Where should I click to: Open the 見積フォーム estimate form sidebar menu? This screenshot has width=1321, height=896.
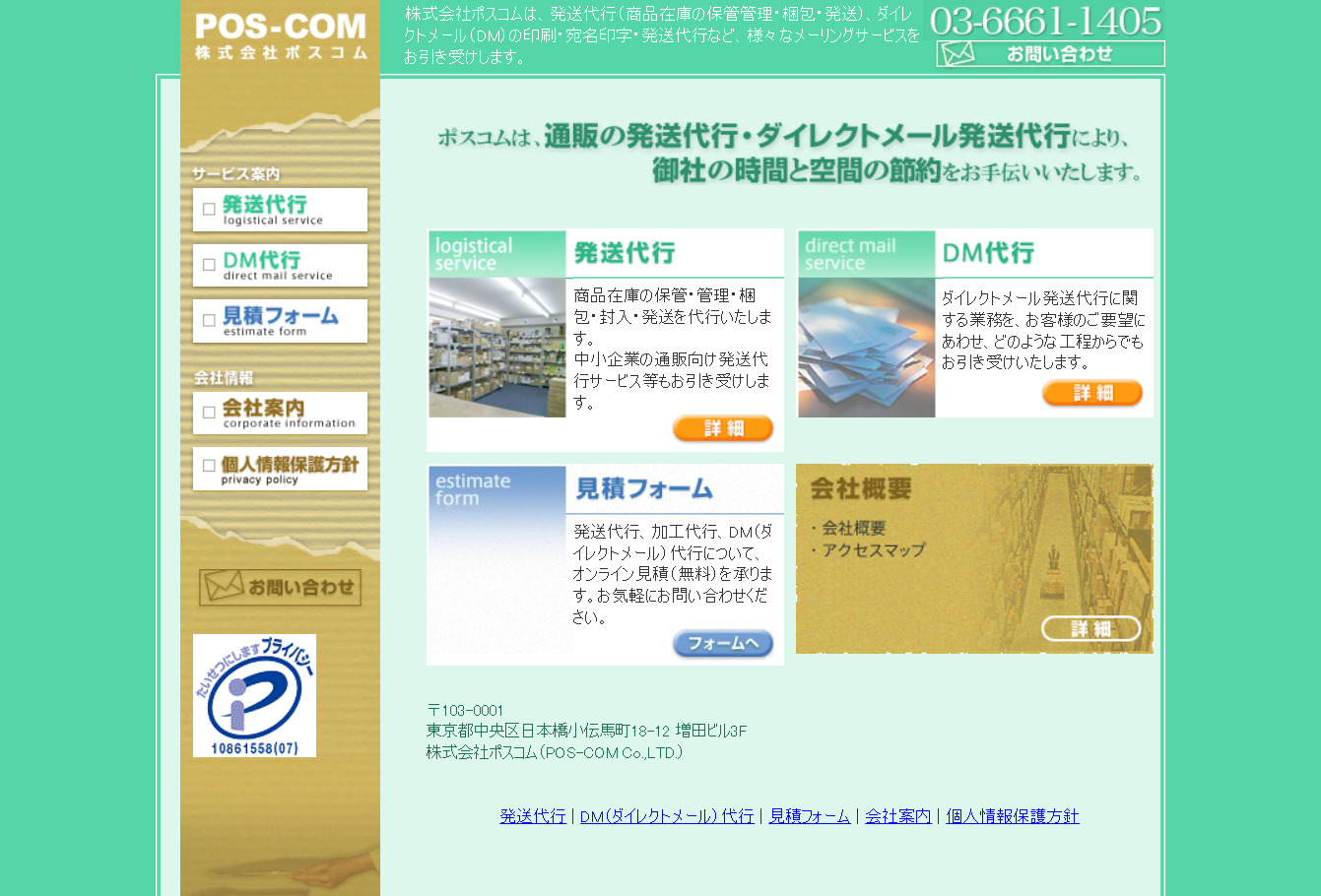(x=280, y=321)
